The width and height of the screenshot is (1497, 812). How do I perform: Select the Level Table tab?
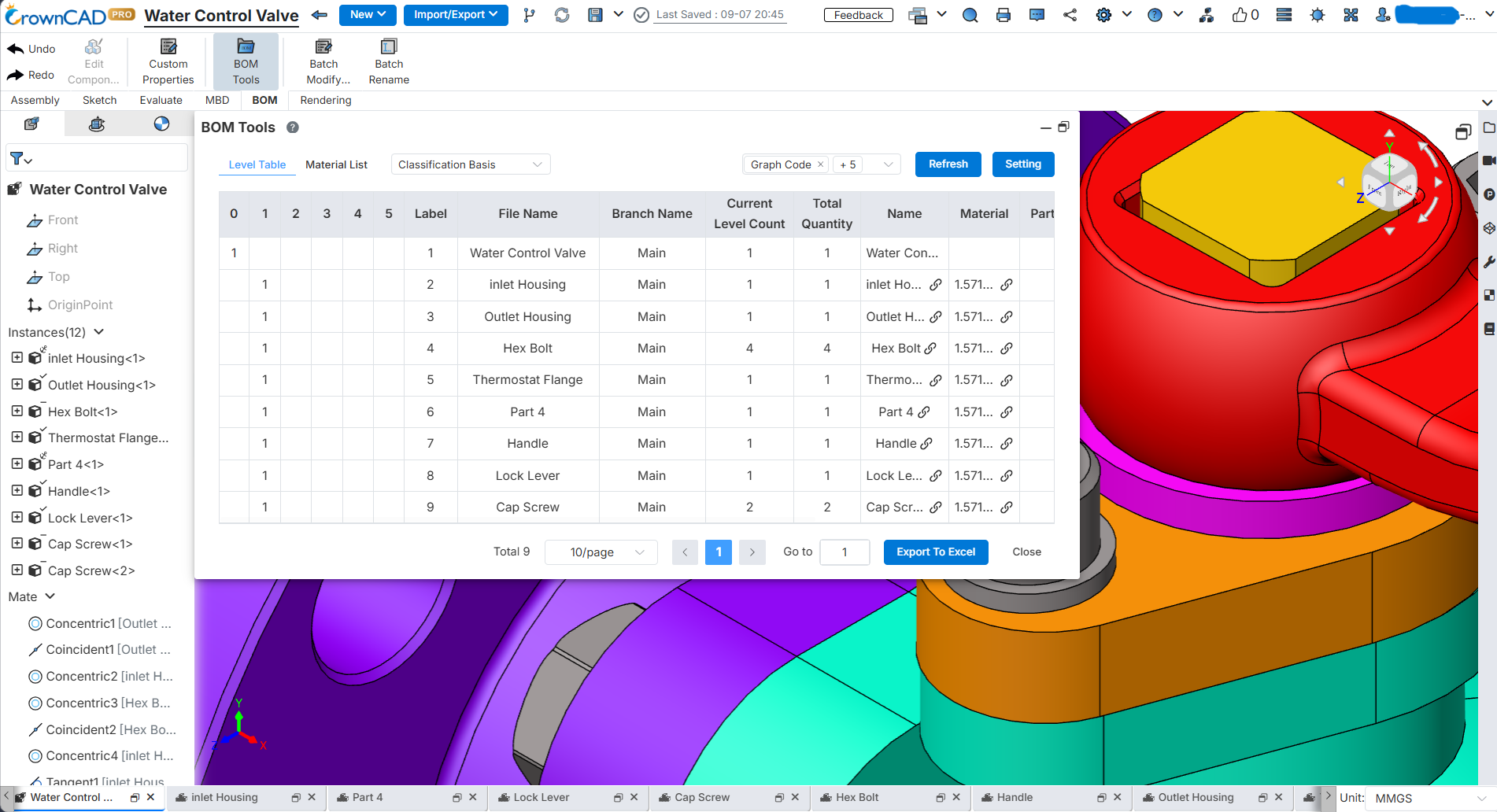pyautogui.click(x=257, y=164)
